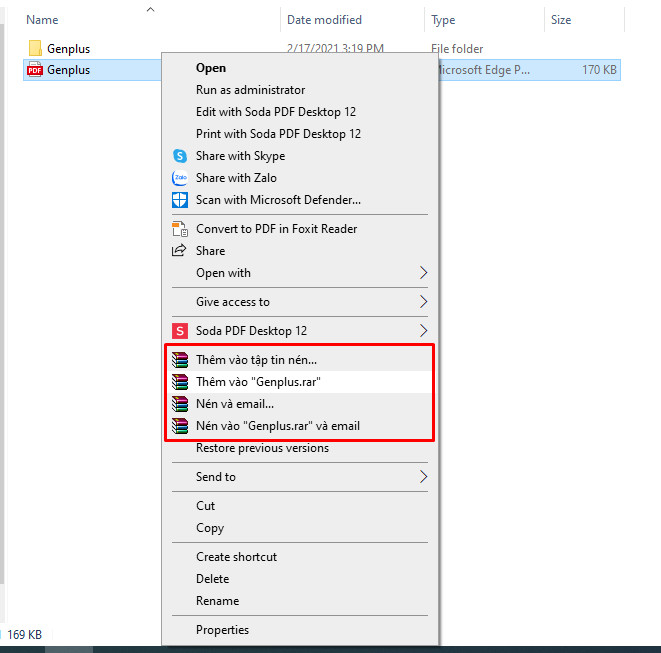Expand the 'Open with' submenu arrow
661x653 pixels.
click(423, 273)
